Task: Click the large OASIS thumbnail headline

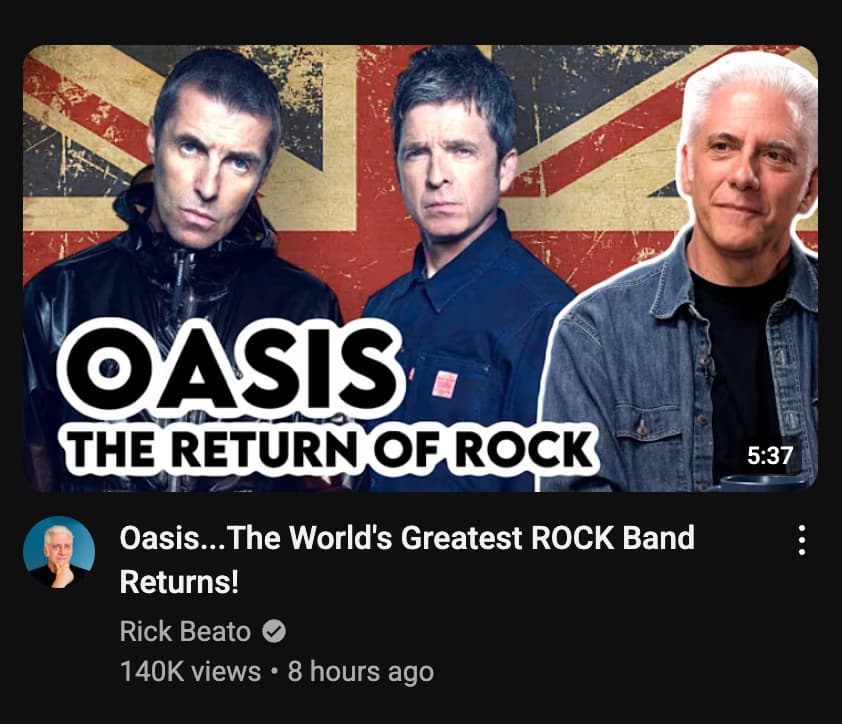Action: point(231,369)
